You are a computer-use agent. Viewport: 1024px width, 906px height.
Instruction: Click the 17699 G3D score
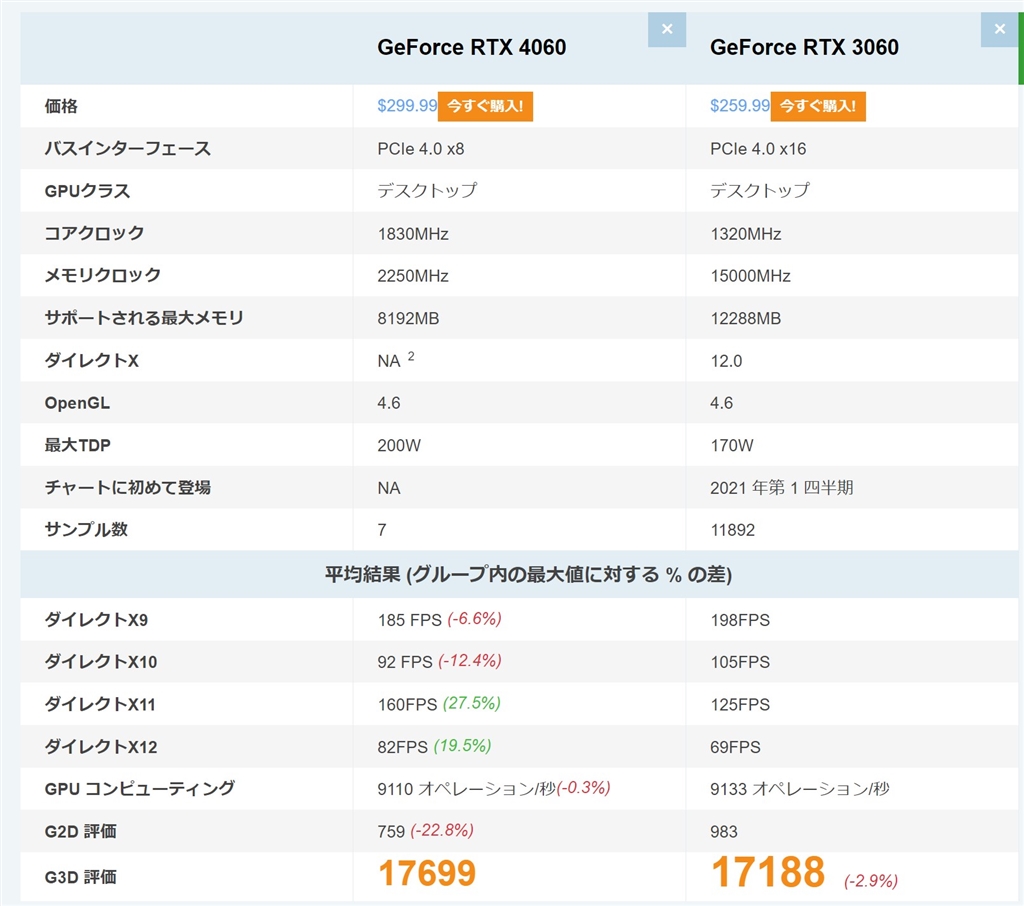[x=427, y=873]
